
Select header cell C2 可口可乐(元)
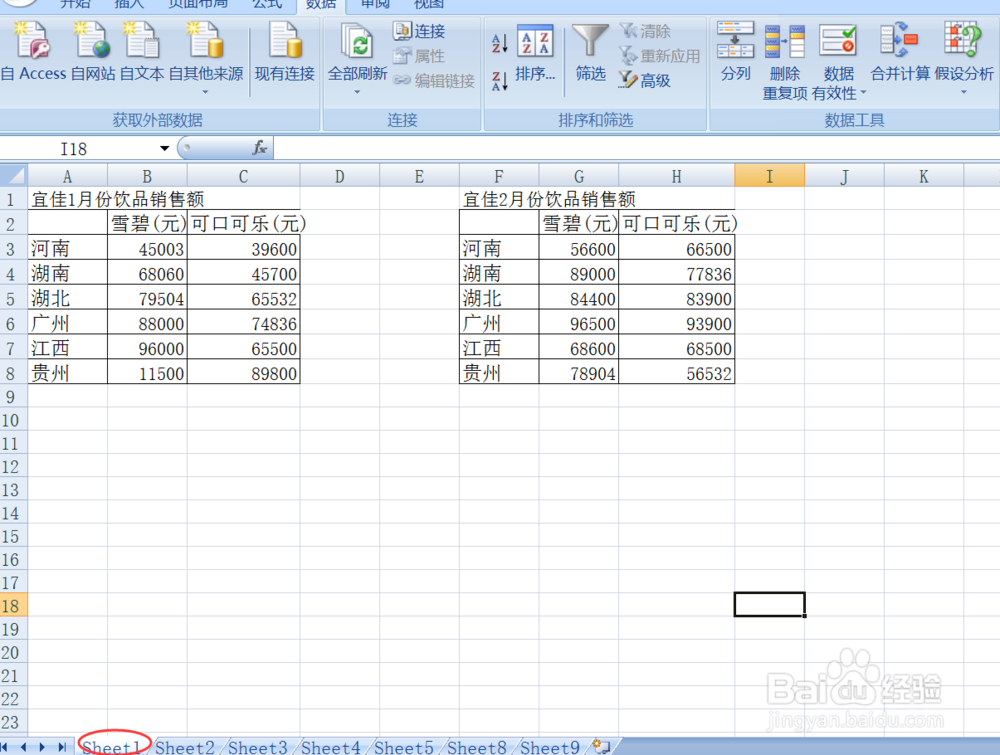[x=243, y=223]
